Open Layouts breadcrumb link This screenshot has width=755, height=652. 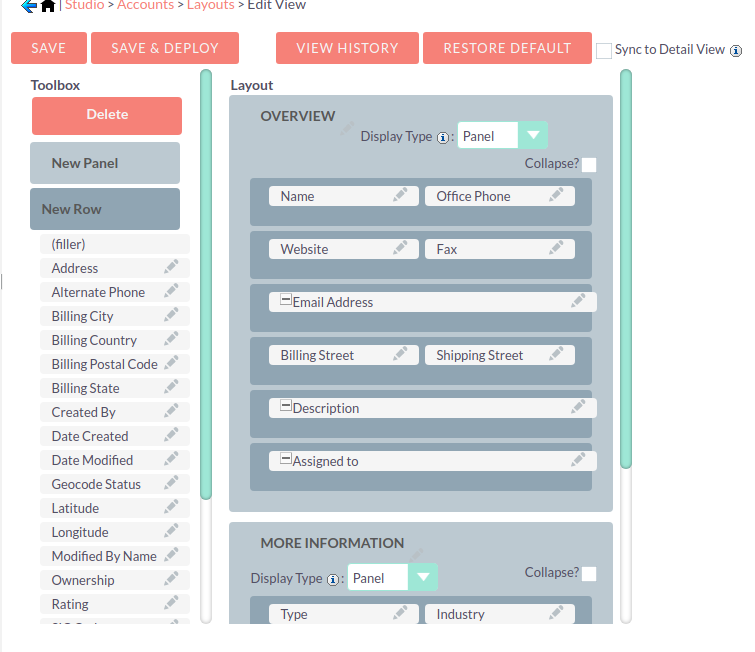(x=210, y=6)
